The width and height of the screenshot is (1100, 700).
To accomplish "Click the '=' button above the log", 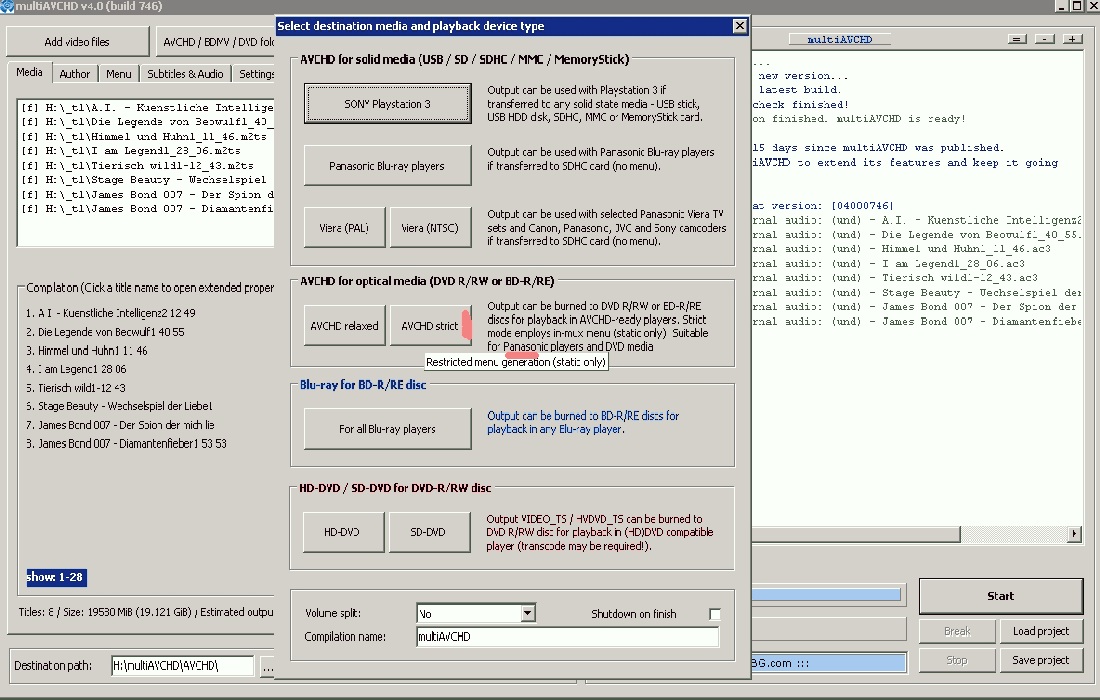I will click(1017, 39).
